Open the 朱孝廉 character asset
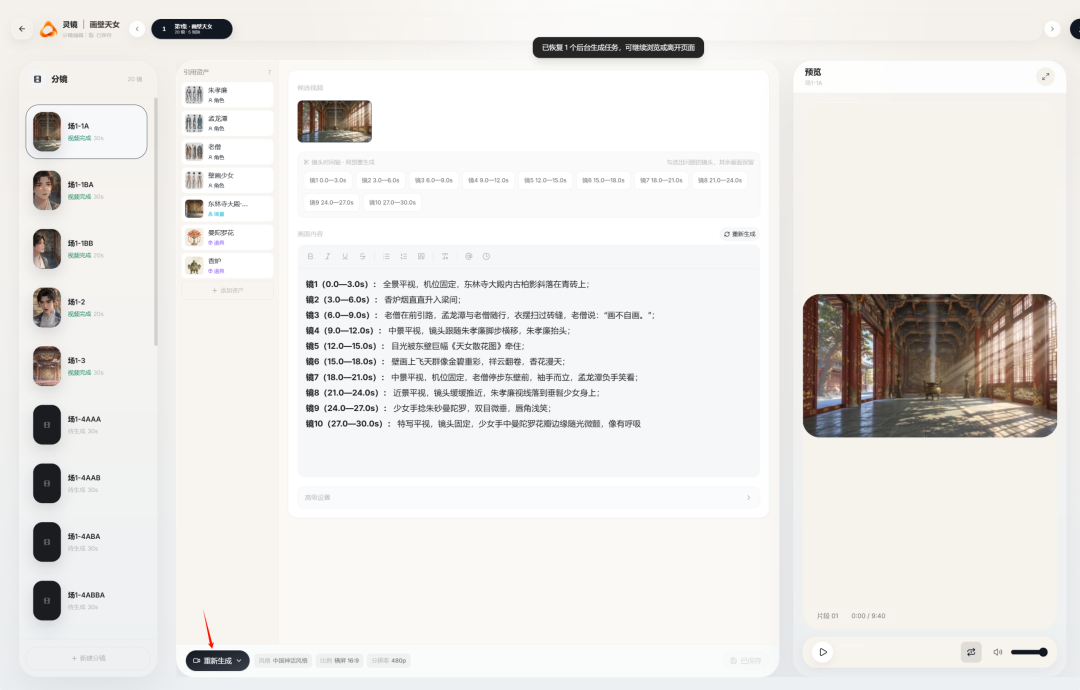 227,95
